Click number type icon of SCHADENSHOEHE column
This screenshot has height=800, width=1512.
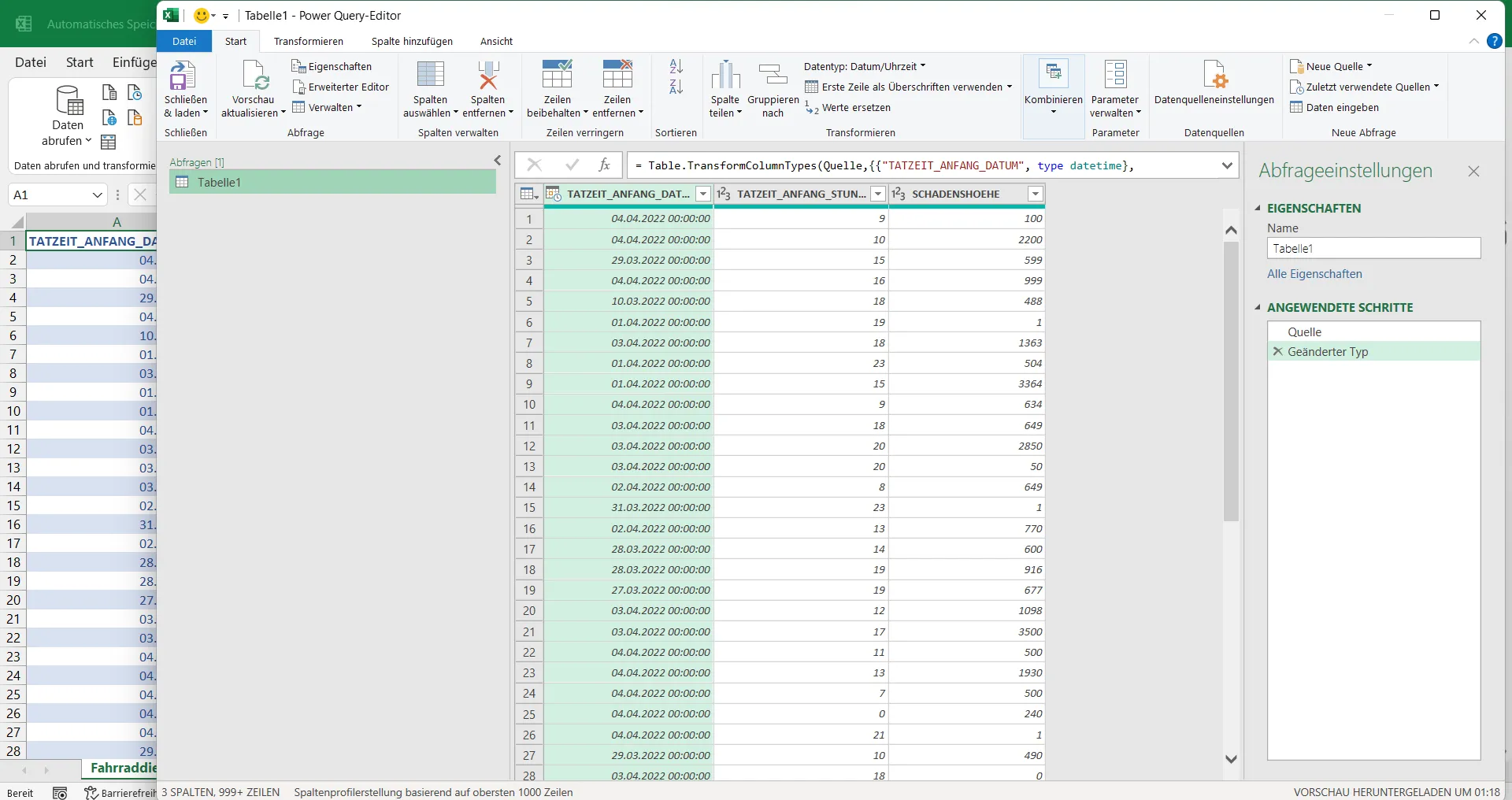click(899, 194)
